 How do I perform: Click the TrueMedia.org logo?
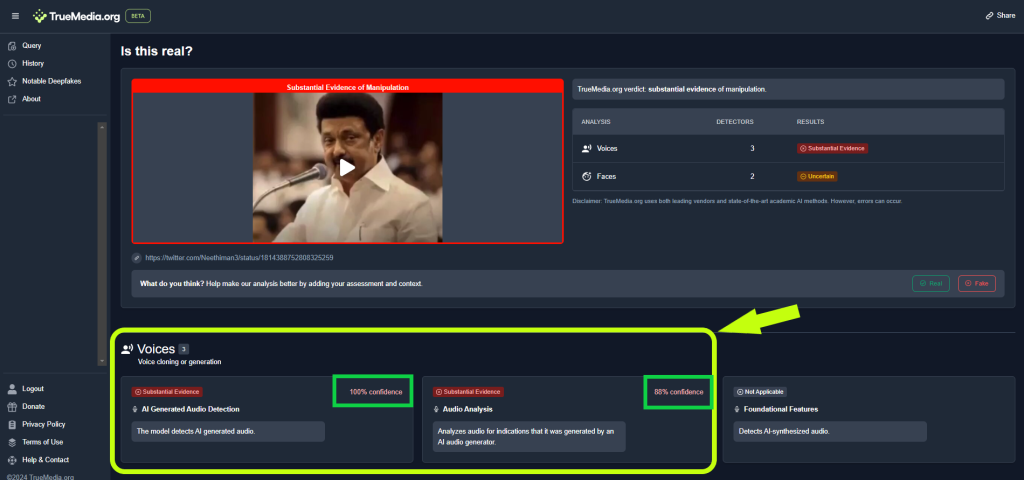[76, 16]
